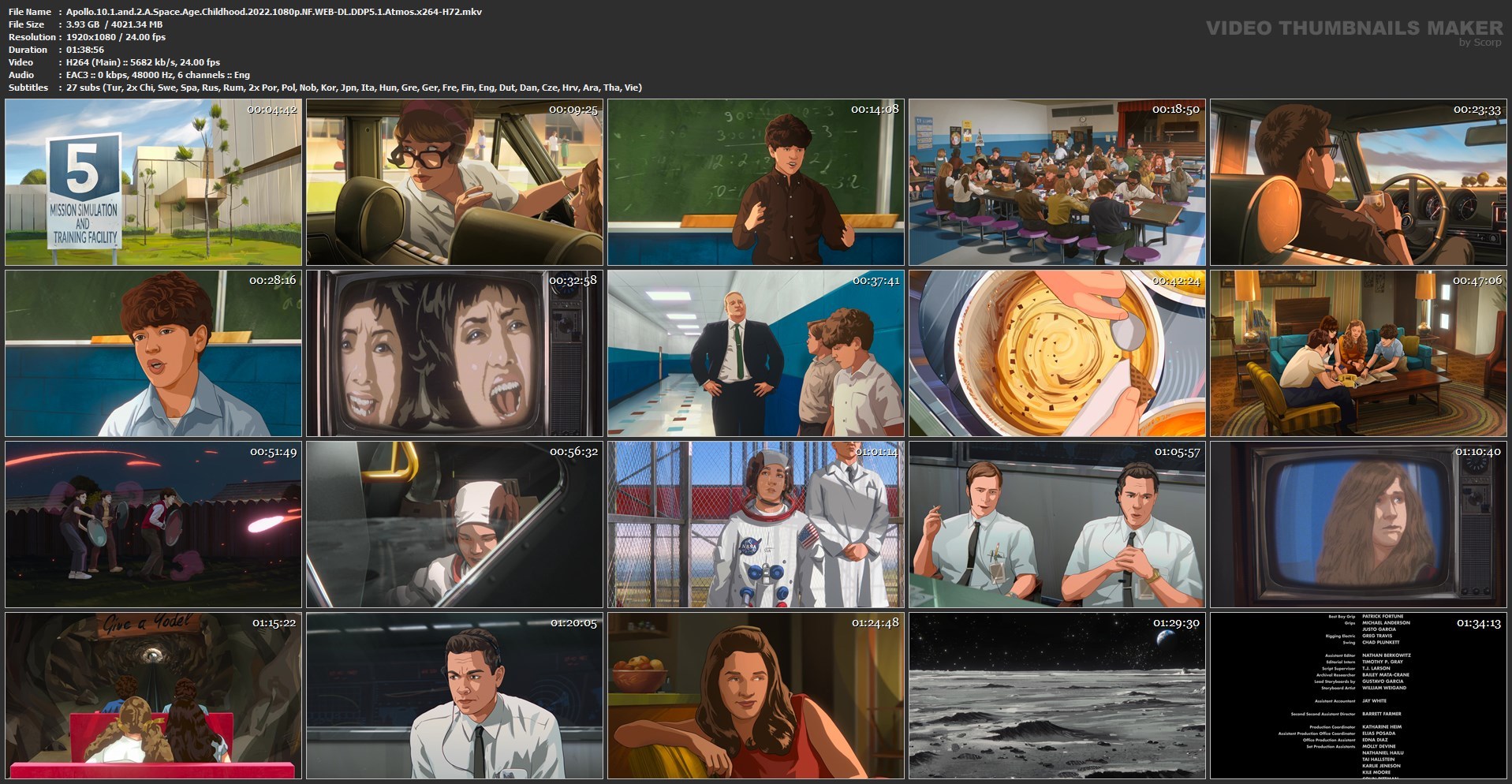1512x784 pixels.
Task: Select the living room thumbnail at 00:47:06
Action: point(1358,353)
